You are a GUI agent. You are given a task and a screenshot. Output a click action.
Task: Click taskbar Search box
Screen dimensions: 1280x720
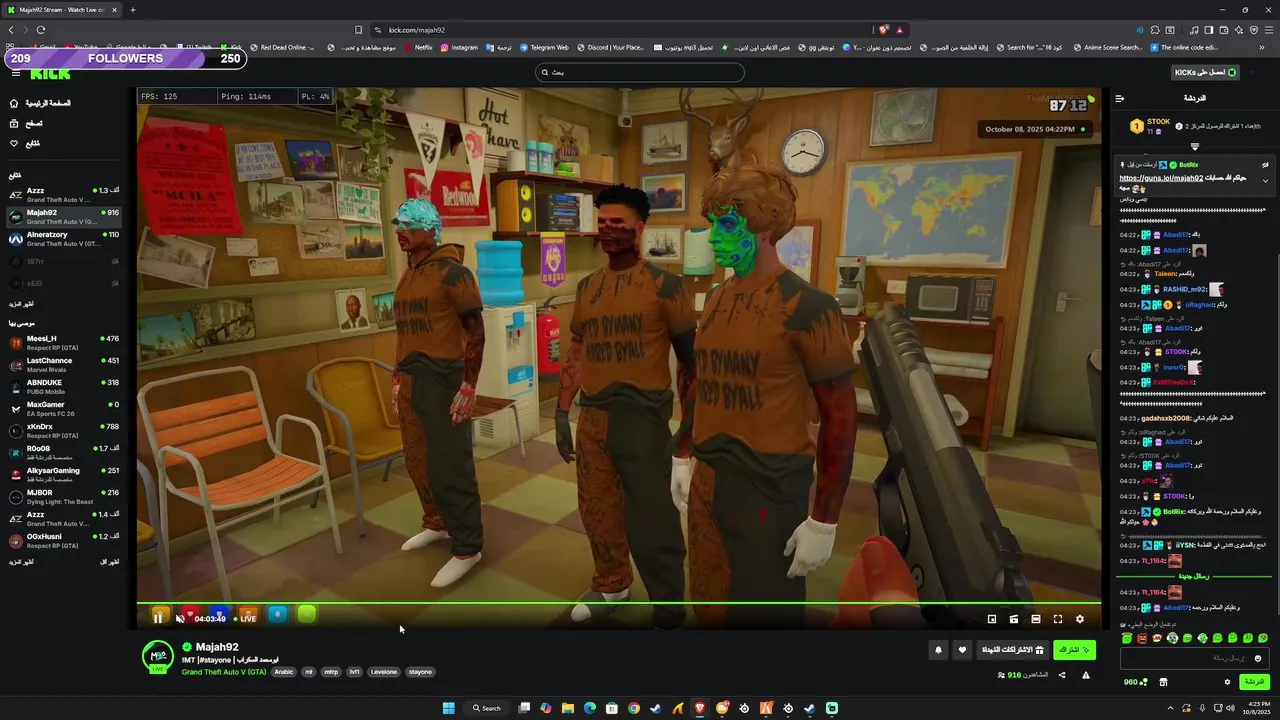tap(487, 708)
